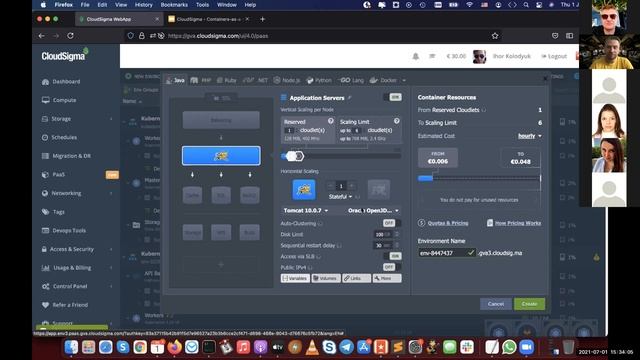Toggle Public IPv4 switch

(392, 267)
